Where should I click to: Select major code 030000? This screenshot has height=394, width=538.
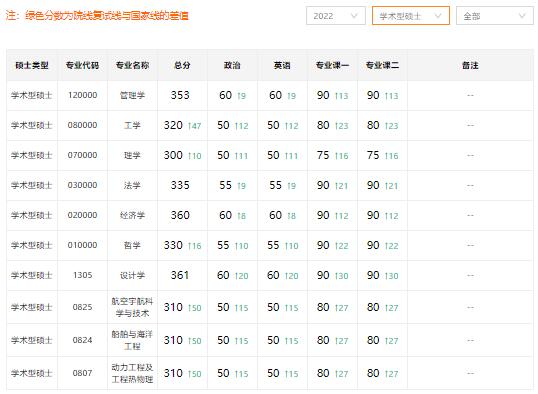pos(82,185)
